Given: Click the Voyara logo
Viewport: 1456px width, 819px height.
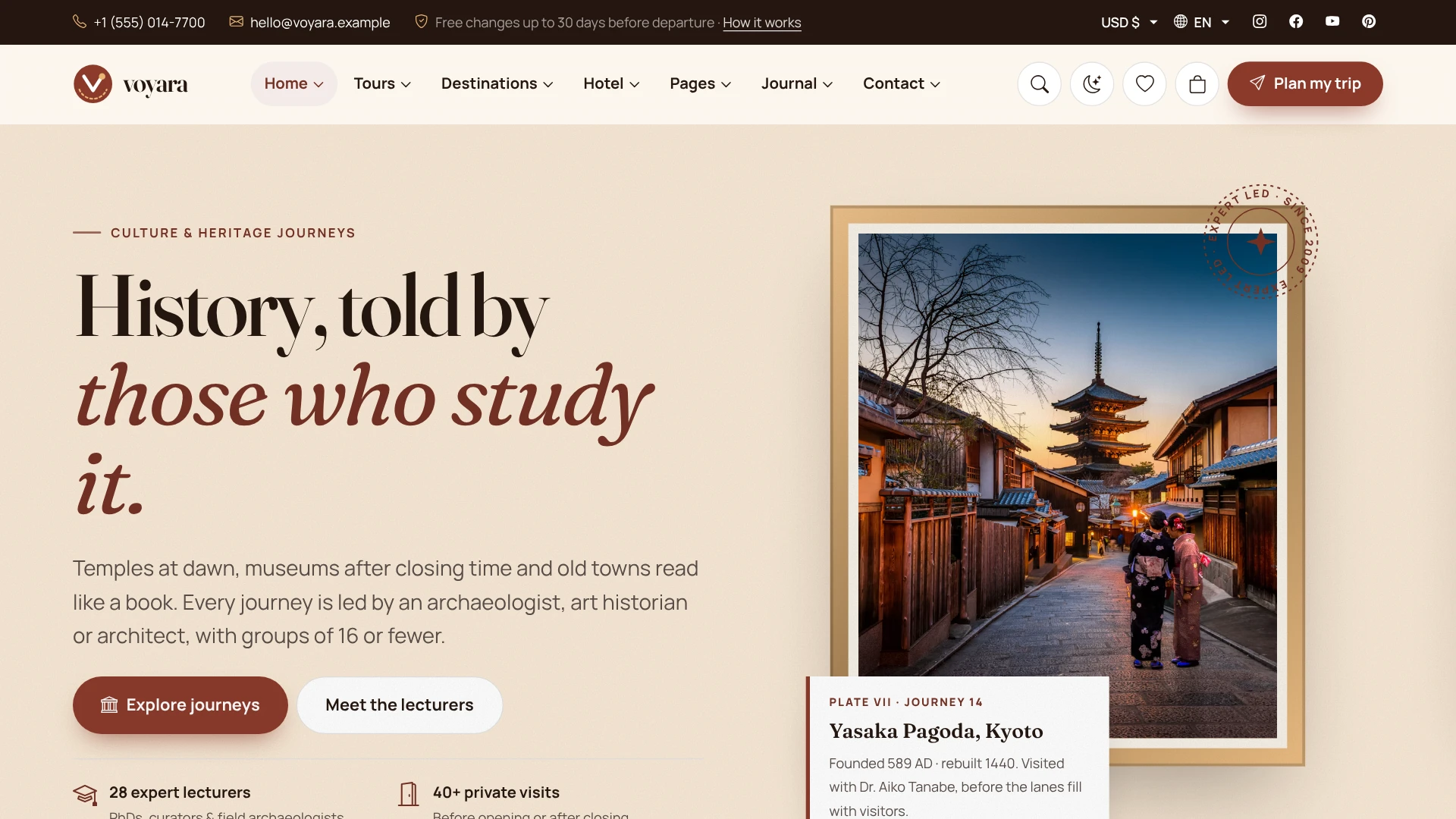Looking at the screenshot, I should 130,83.
